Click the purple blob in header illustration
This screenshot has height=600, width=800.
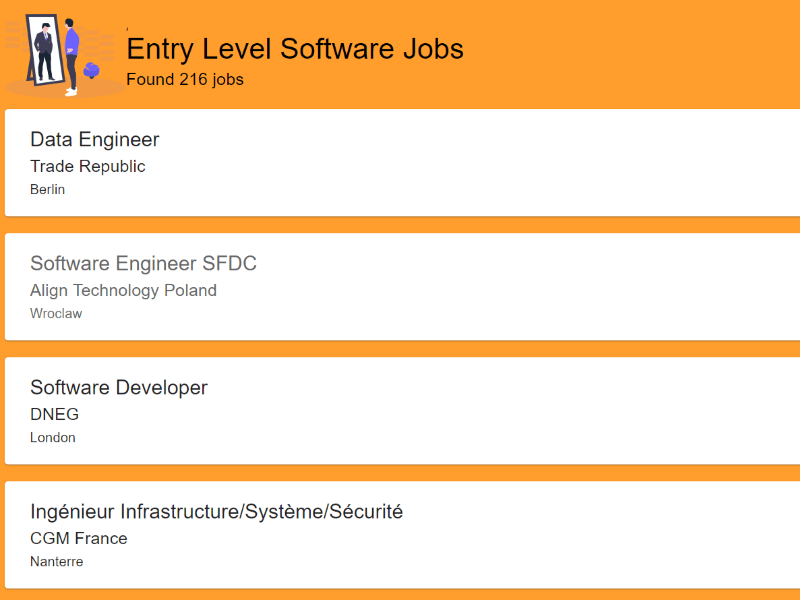(92, 70)
